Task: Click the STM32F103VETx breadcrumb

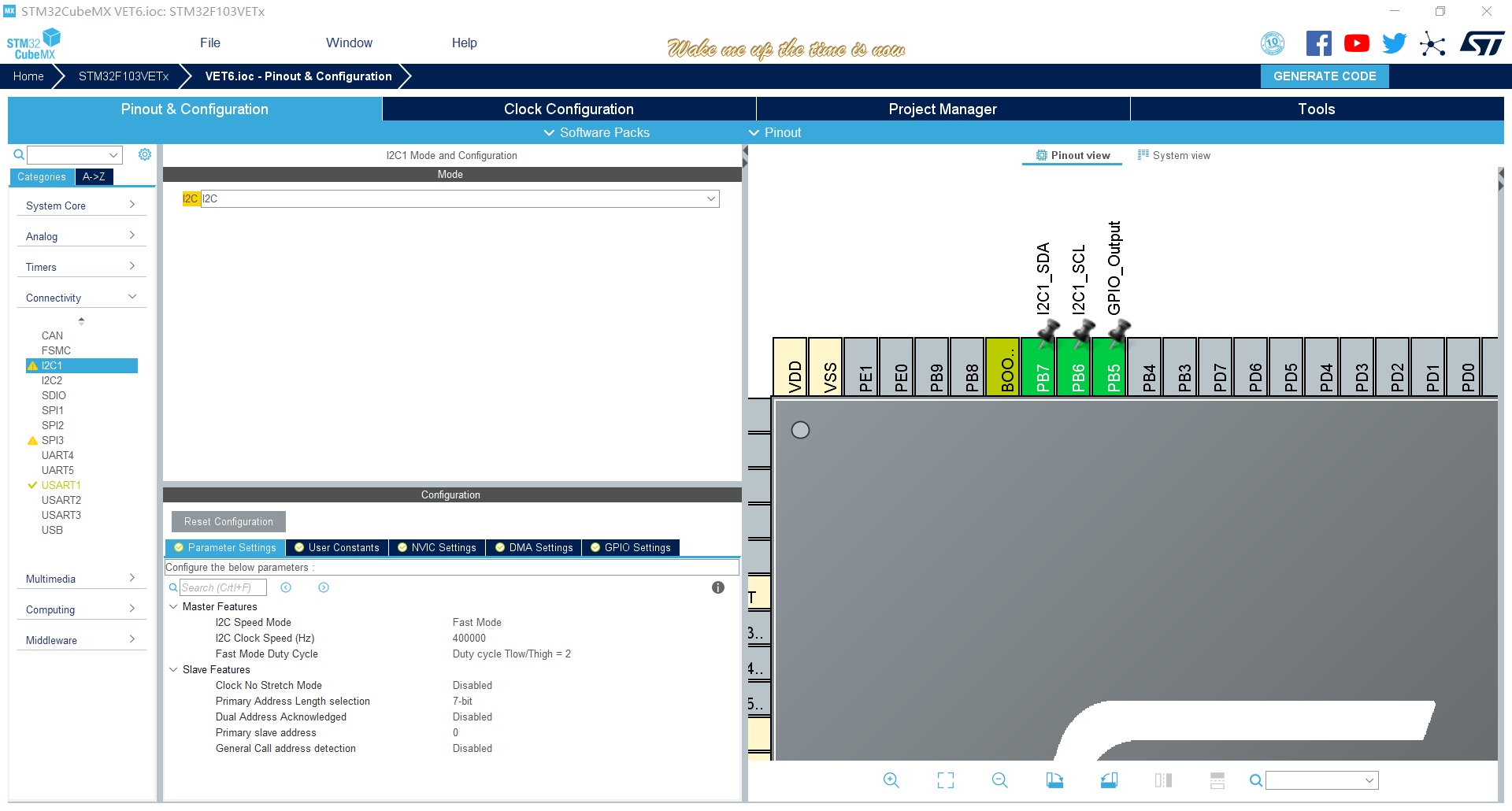Action: pos(124,76)
